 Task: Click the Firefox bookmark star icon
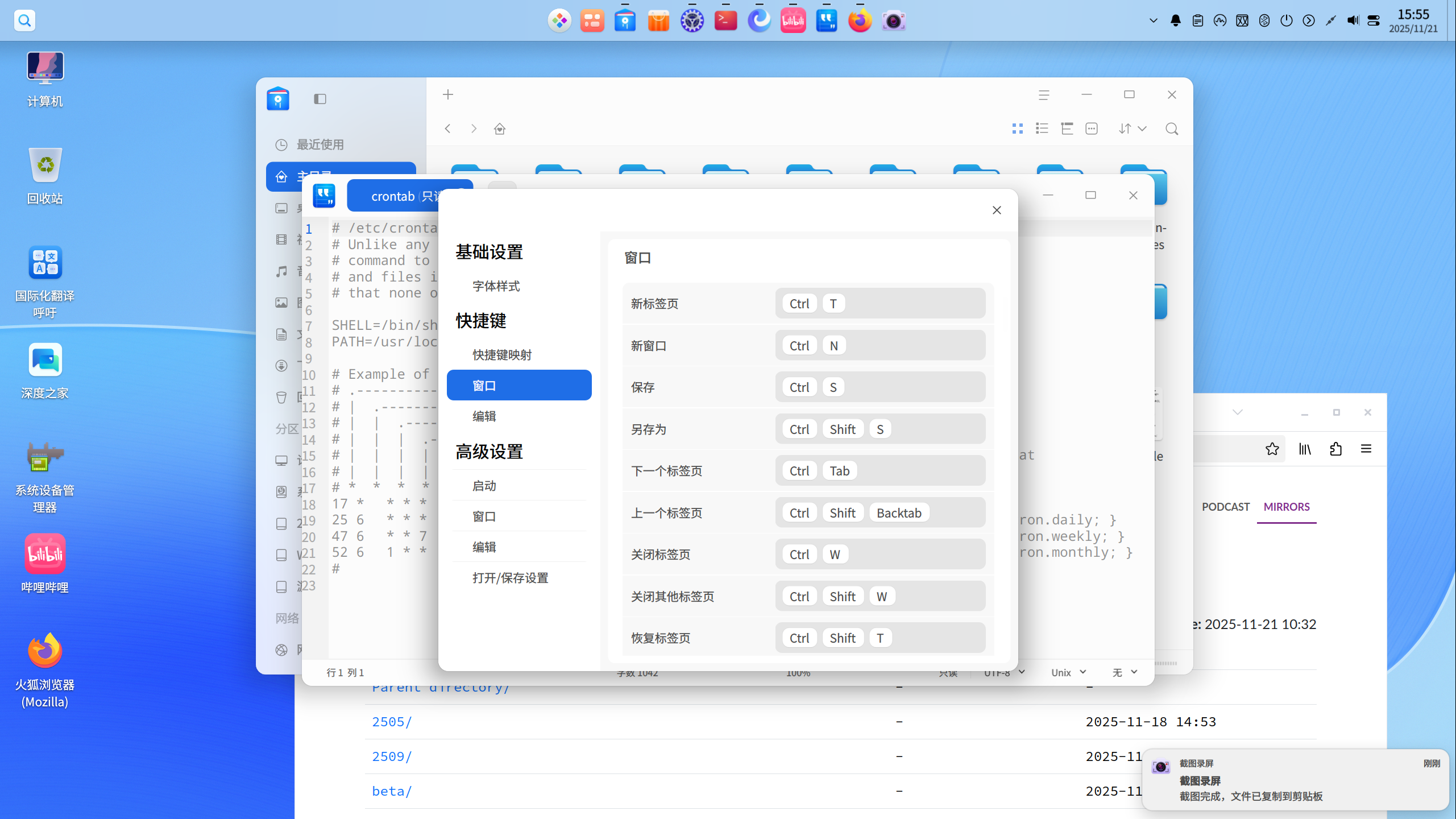1272,449
